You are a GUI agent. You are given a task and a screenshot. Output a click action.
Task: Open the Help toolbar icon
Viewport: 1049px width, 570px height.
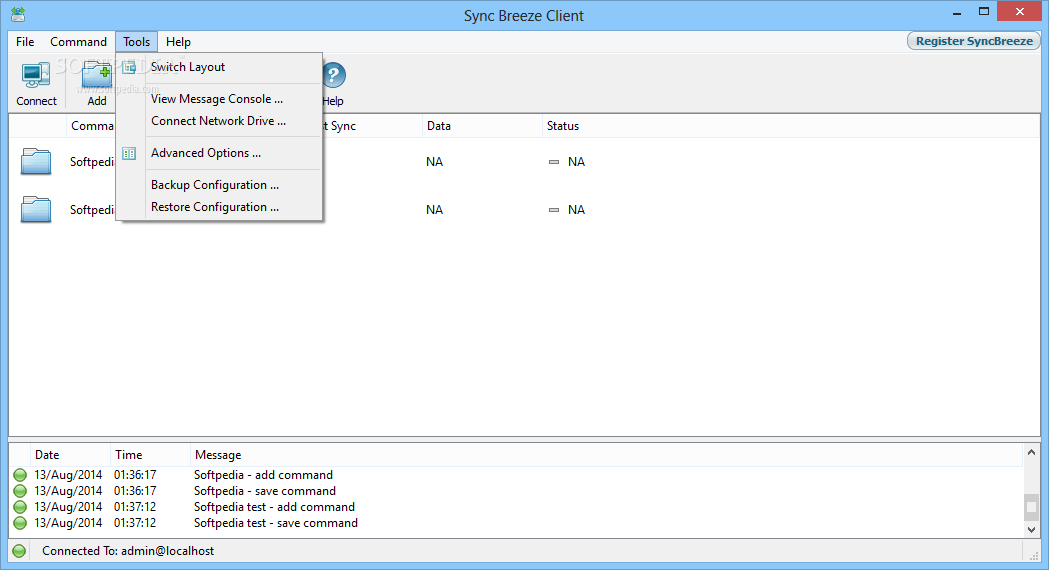pos(333,75)
